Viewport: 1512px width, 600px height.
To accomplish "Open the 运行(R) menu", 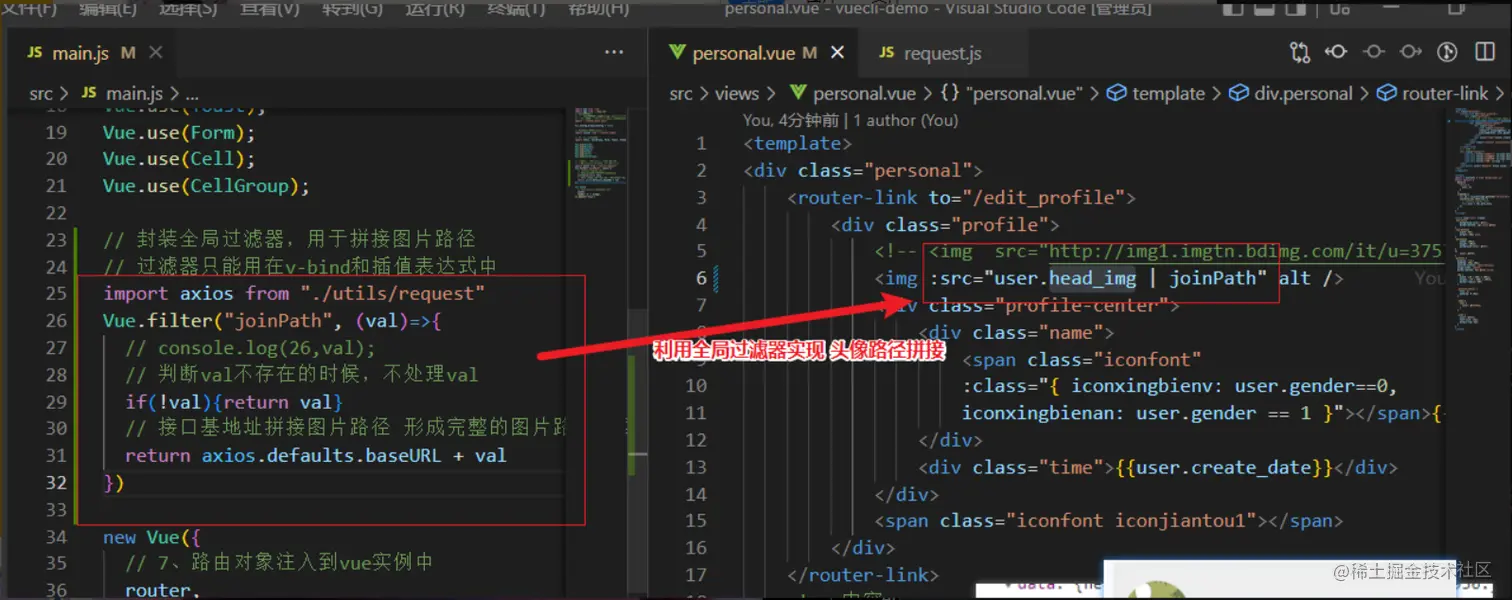I will click(435, 9).
